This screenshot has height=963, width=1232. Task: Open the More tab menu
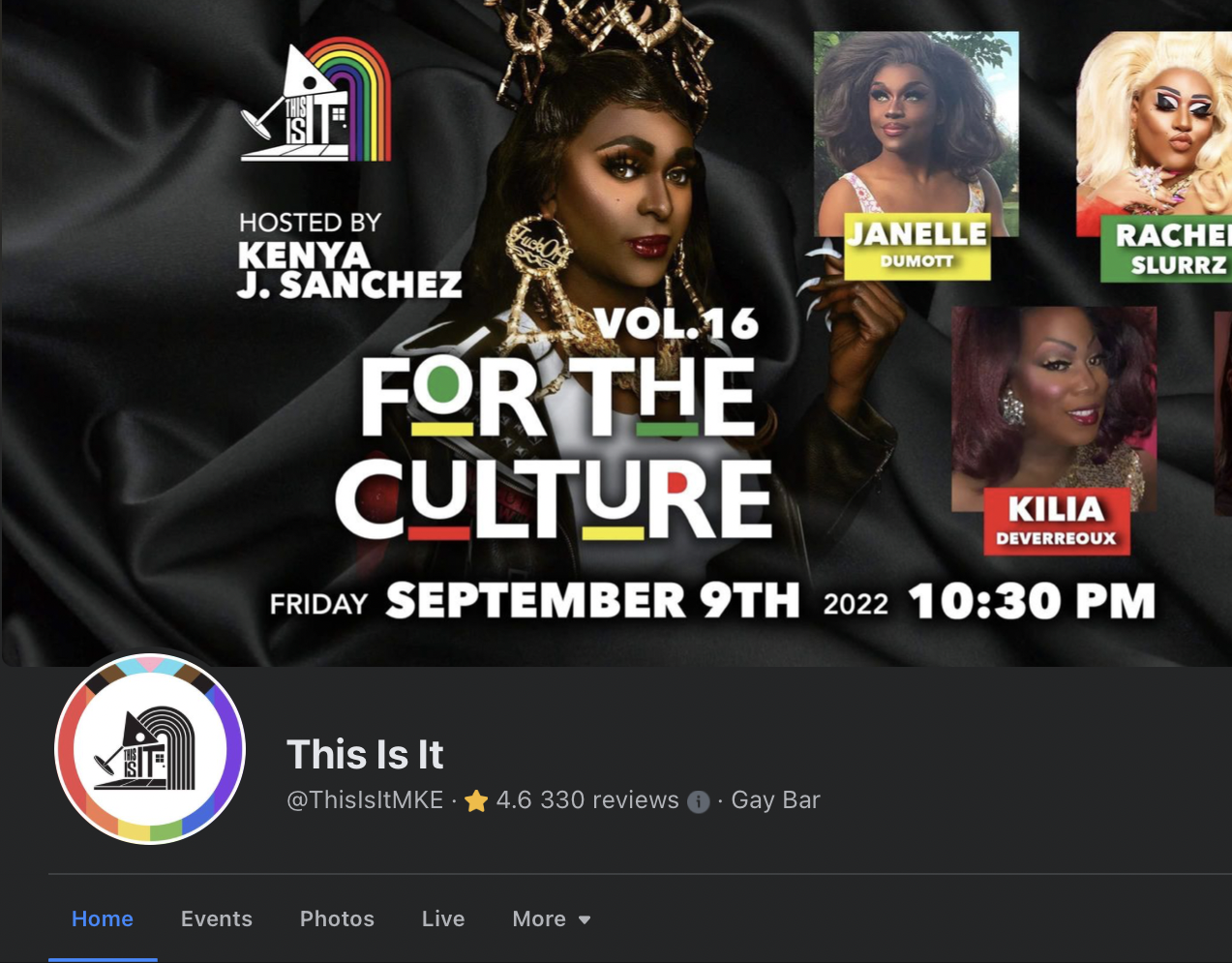(x=551, y=918)
